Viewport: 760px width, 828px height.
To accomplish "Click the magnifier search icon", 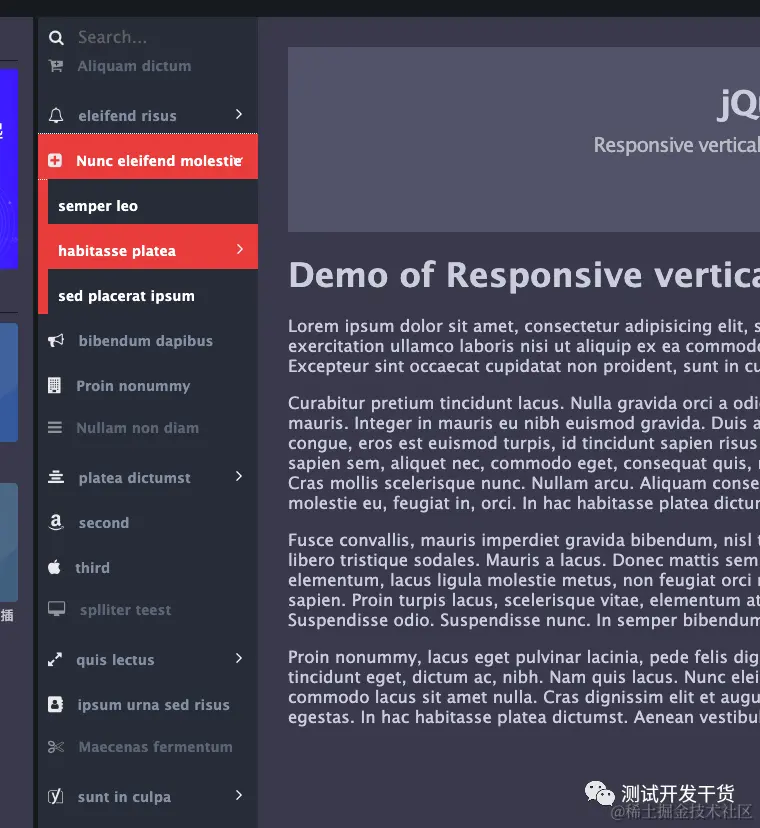I will [x=56, y=37].
